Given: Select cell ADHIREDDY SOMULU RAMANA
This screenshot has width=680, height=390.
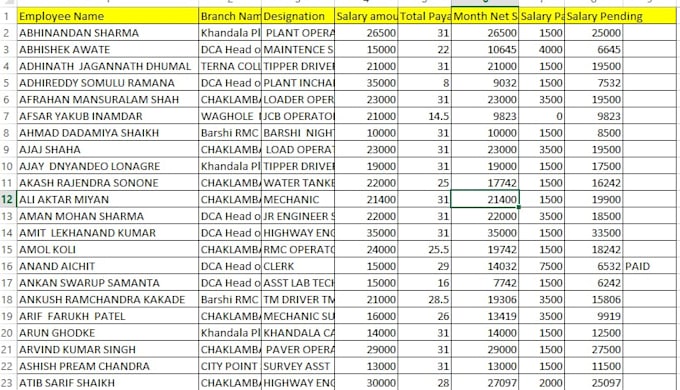Looking at the screenshot, I should point(108,83).
